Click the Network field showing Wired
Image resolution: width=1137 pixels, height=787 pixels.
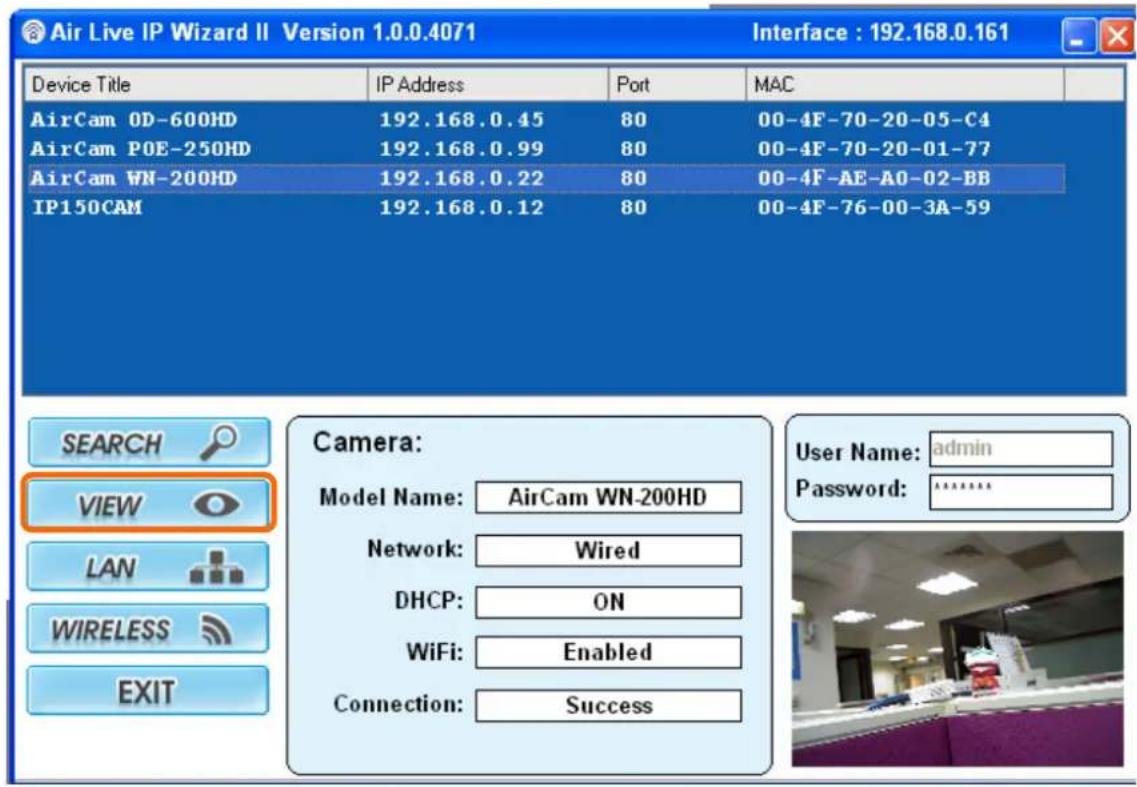point(608,551)
